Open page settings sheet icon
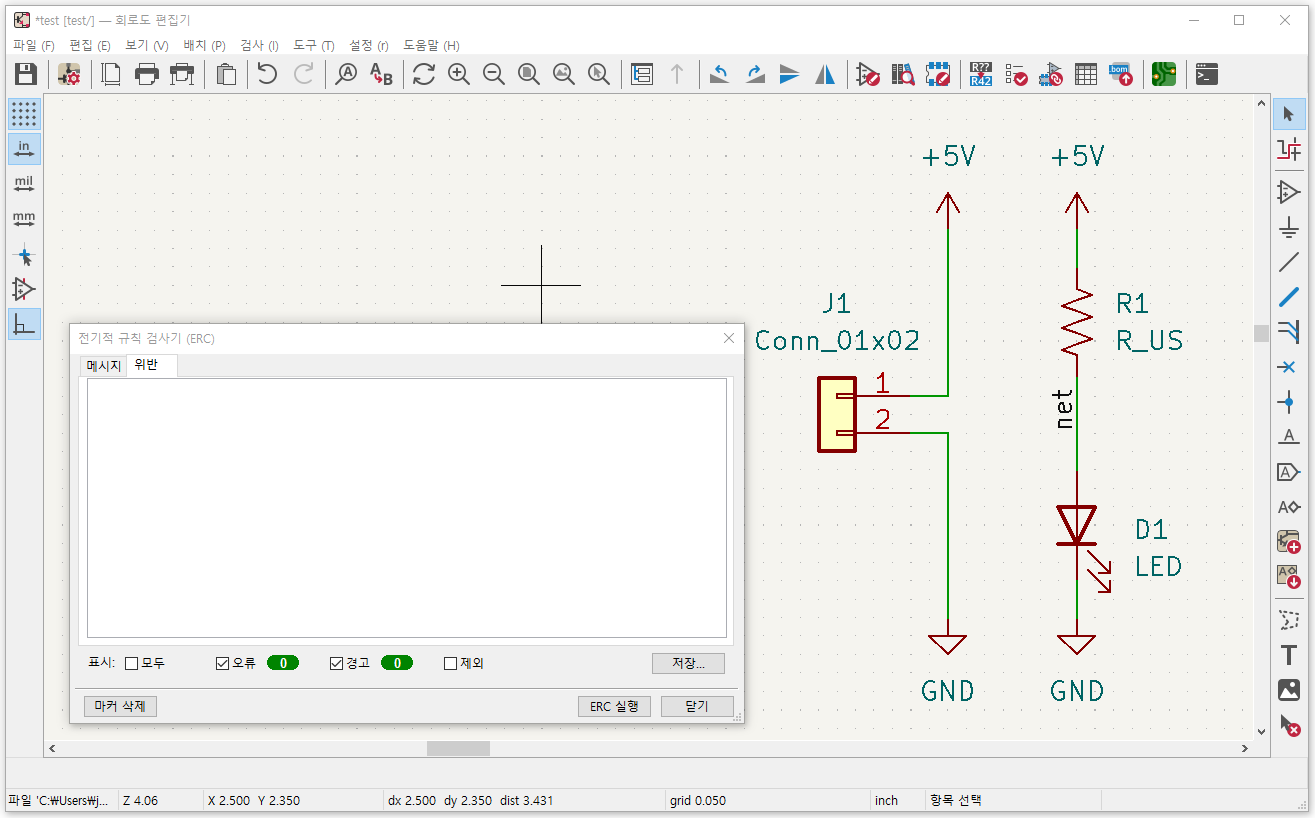The image size is (1315, 818). 112,74
